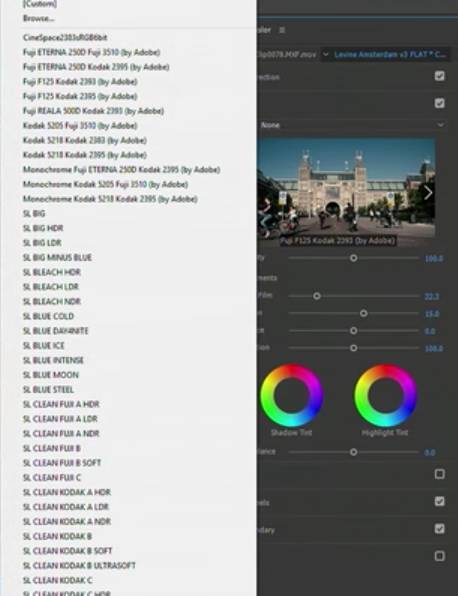458x596 pixels.
Task: Click the Intensity slider handle
Action: (x=353, y=258)
